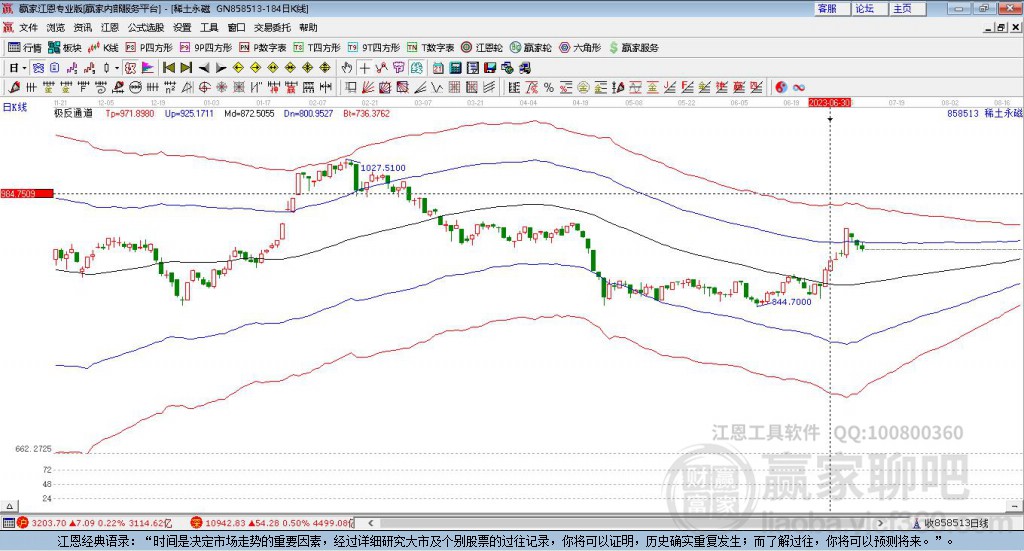Image resolution: width=1024 pixels, height=551 pixels.
Task: Open the 资讯 menu
Action: pos(83,27)
